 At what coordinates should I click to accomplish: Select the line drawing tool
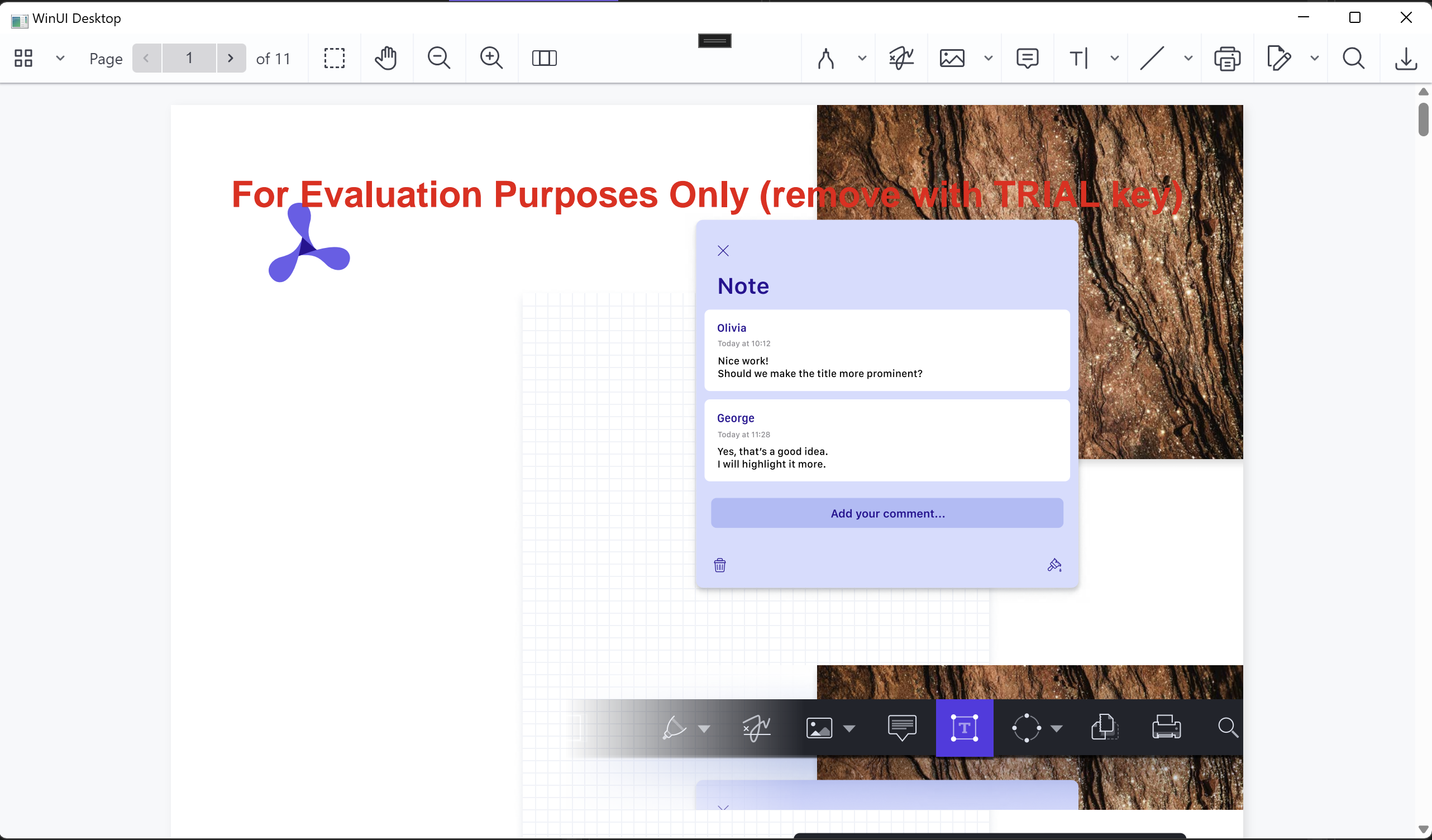(1151, 58)
